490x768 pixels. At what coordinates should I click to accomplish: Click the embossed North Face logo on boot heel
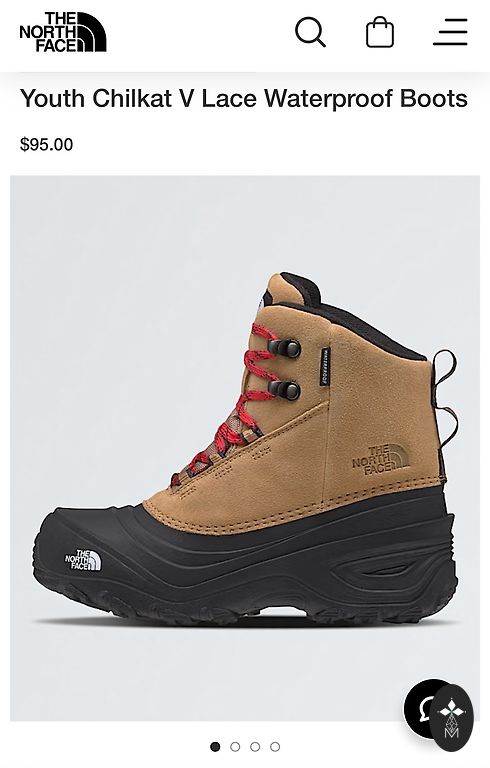tap(381, 460)
